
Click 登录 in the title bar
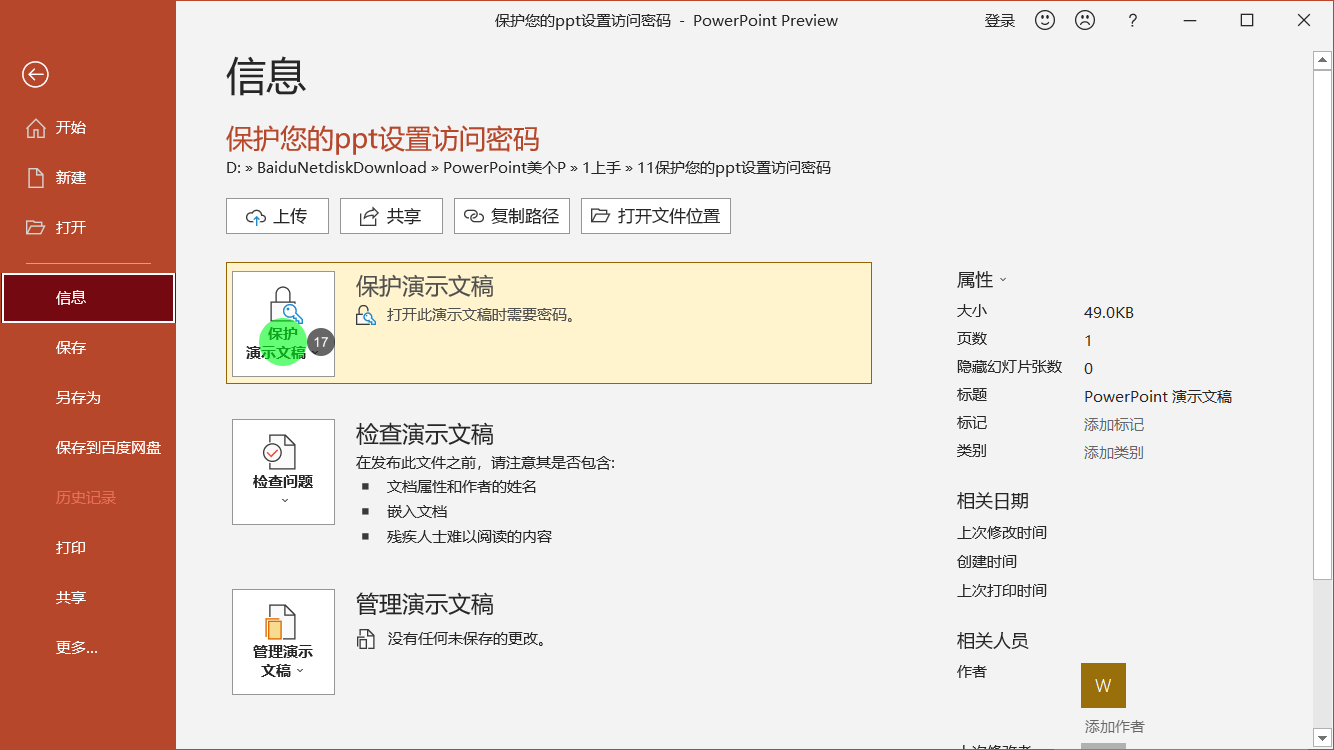(1000, 20)
